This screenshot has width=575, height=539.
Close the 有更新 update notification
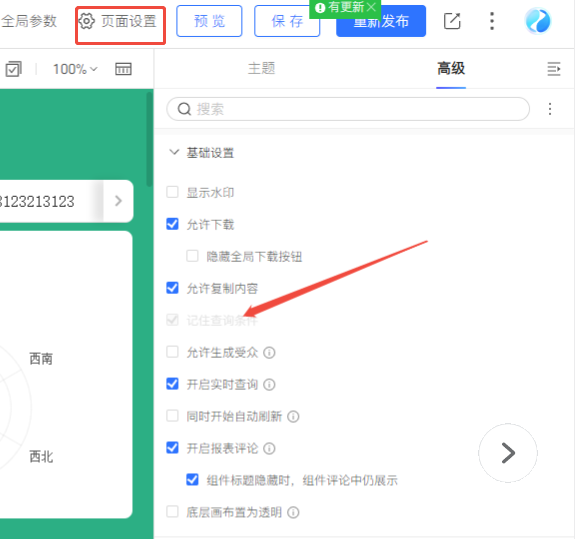[371, 7]
